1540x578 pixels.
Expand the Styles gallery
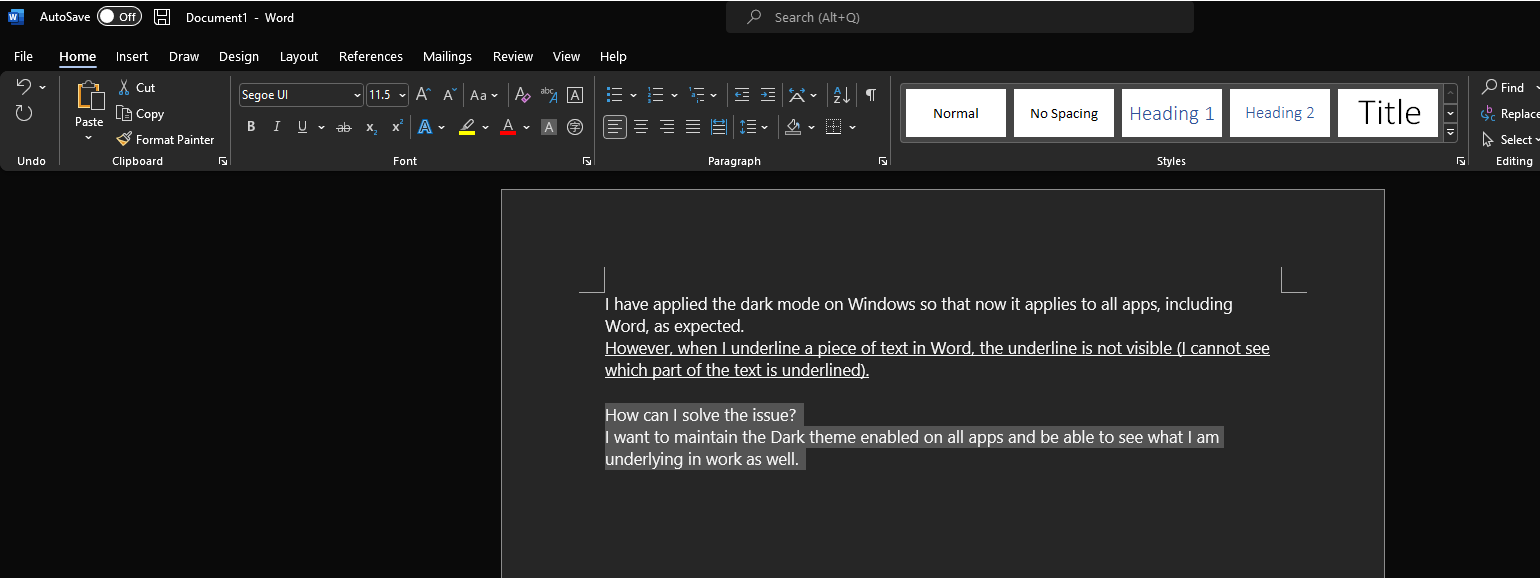point(1451,132)
